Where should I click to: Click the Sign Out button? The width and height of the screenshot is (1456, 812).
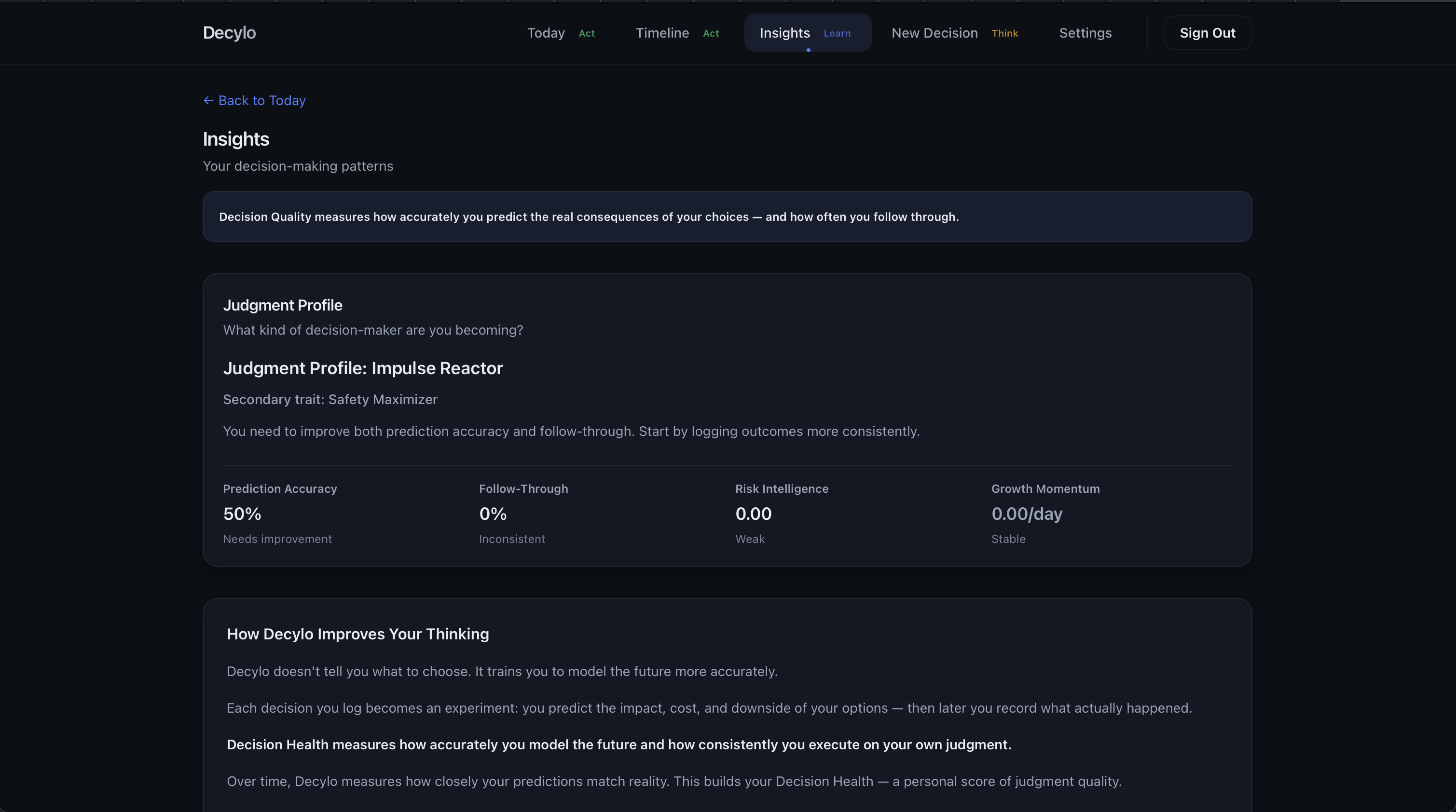tap(1208, 33)
